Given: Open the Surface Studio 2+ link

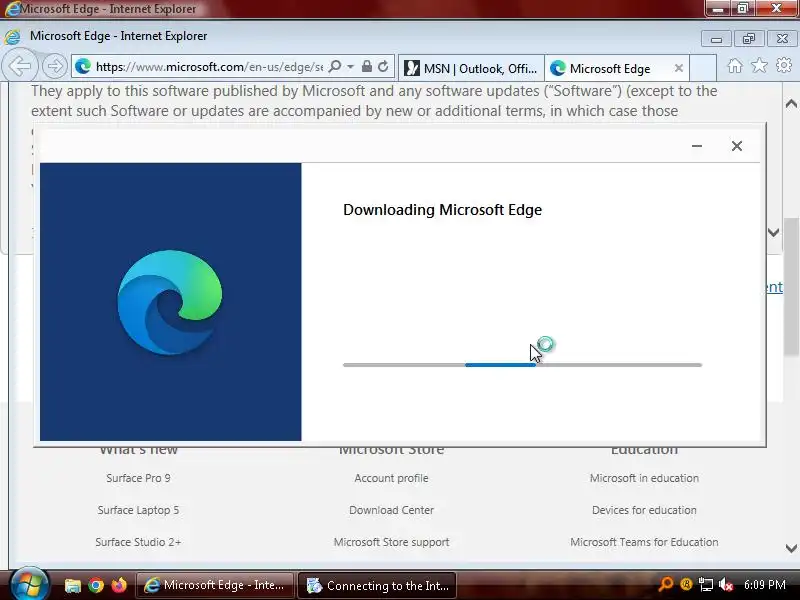Looking at the screenshot, I should click(x=138, y=542).
